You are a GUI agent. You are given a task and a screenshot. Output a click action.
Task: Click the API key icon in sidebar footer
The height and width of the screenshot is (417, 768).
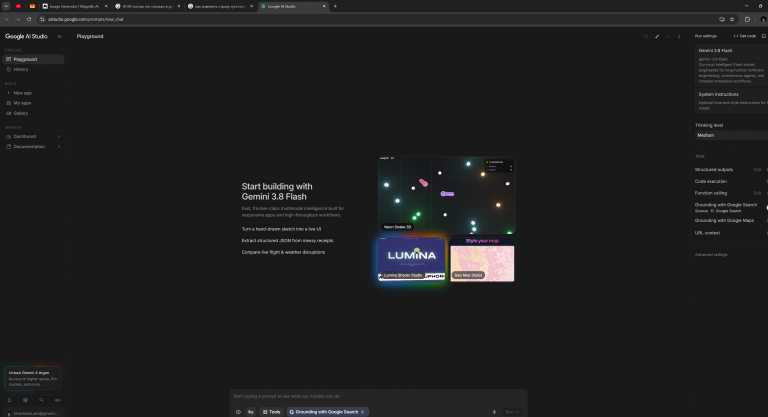(57, 400)
